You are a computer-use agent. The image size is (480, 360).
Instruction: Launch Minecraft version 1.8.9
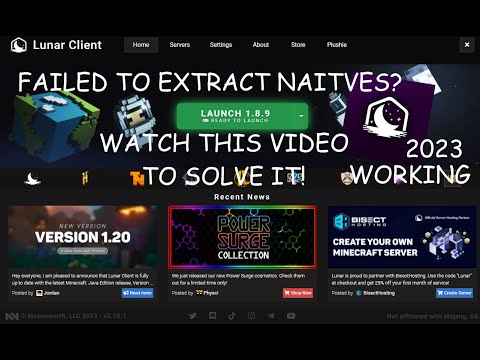coord(235,116)
